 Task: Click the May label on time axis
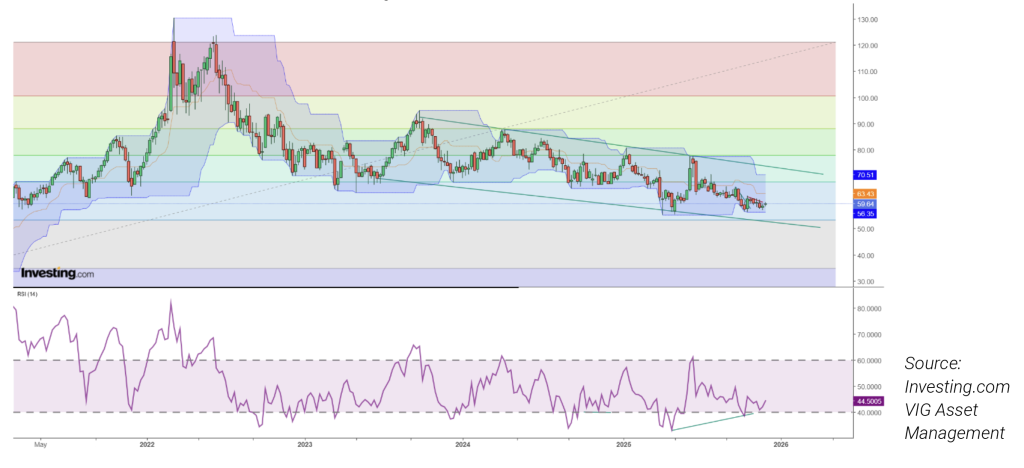[x=40, y=442]
